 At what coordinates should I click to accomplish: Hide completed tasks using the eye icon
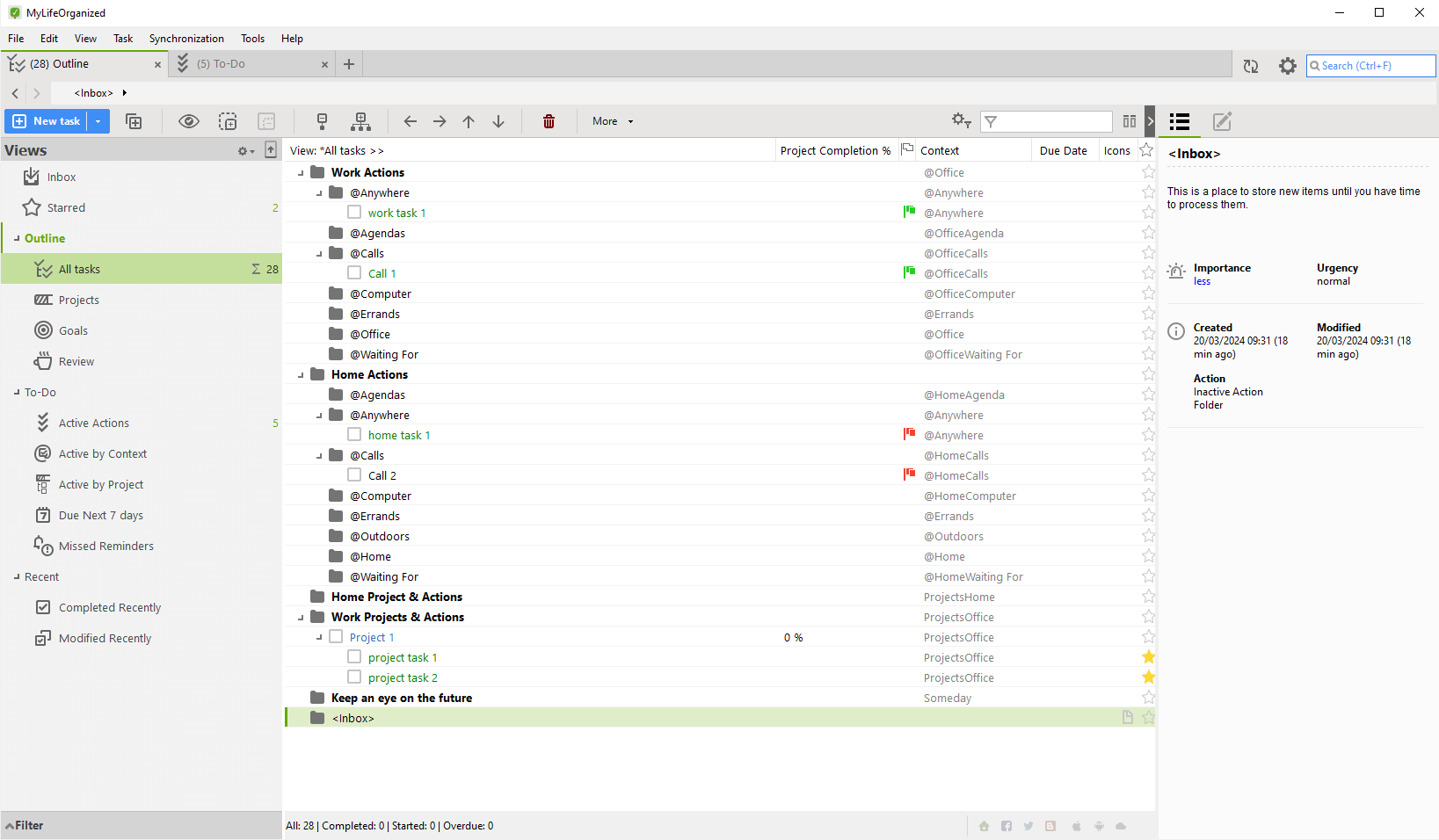[189, 121]
